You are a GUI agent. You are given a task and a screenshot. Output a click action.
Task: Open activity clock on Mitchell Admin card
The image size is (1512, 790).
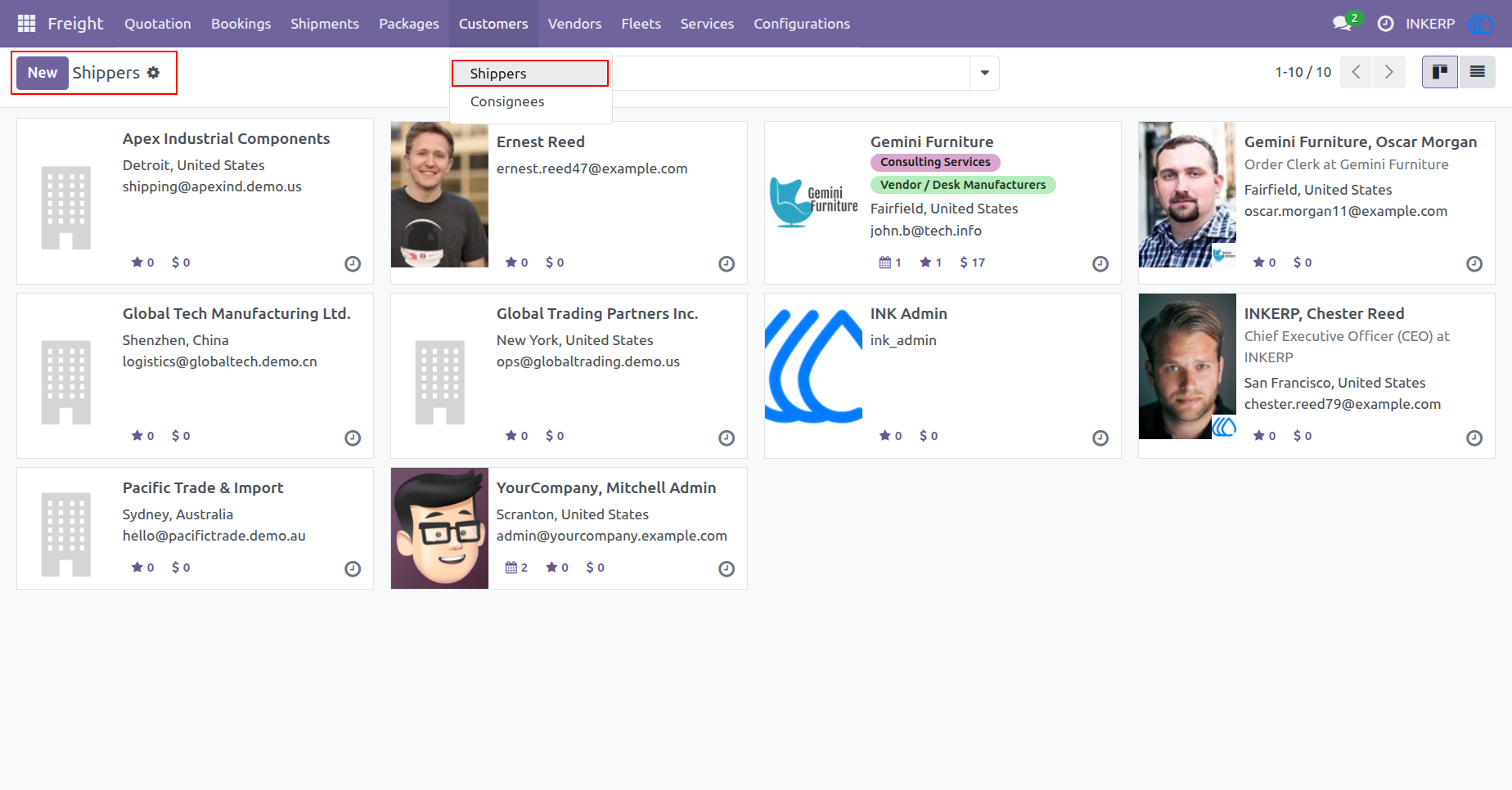727,568
